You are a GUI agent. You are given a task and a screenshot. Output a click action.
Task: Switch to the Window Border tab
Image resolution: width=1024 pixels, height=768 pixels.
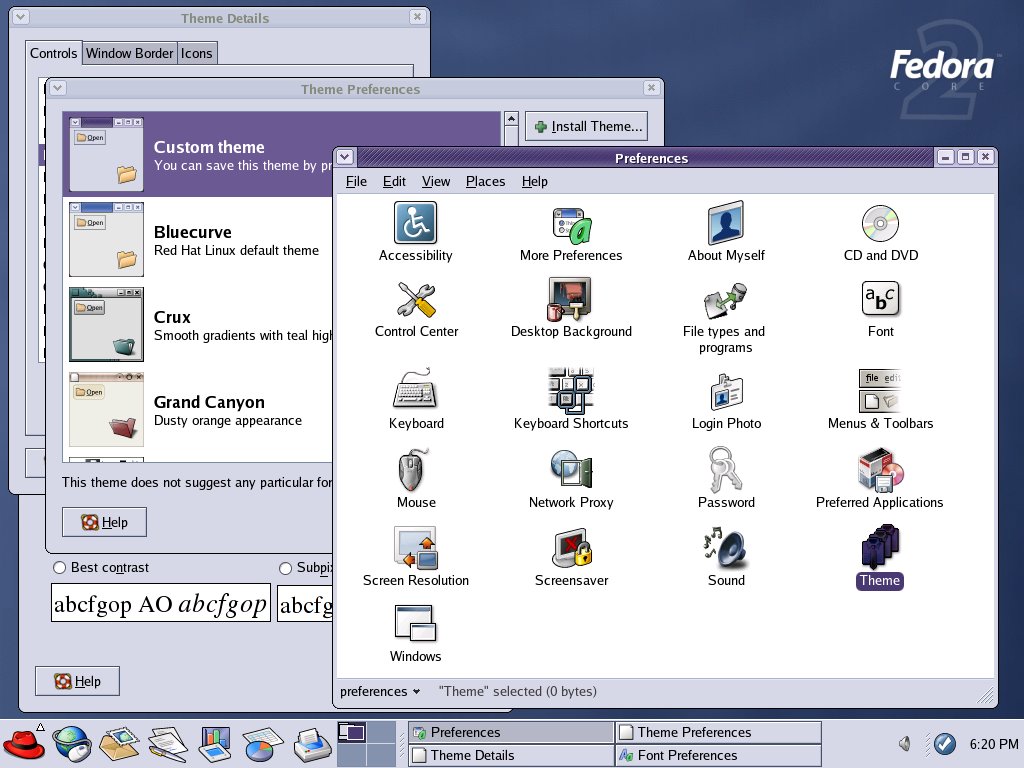(x=129, y=53)
